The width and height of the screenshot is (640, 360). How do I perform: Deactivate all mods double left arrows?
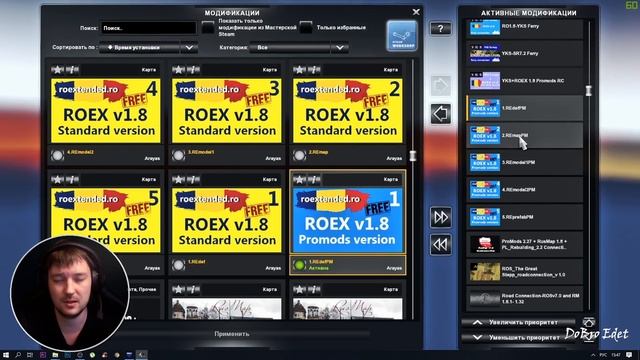pos(441,244)
